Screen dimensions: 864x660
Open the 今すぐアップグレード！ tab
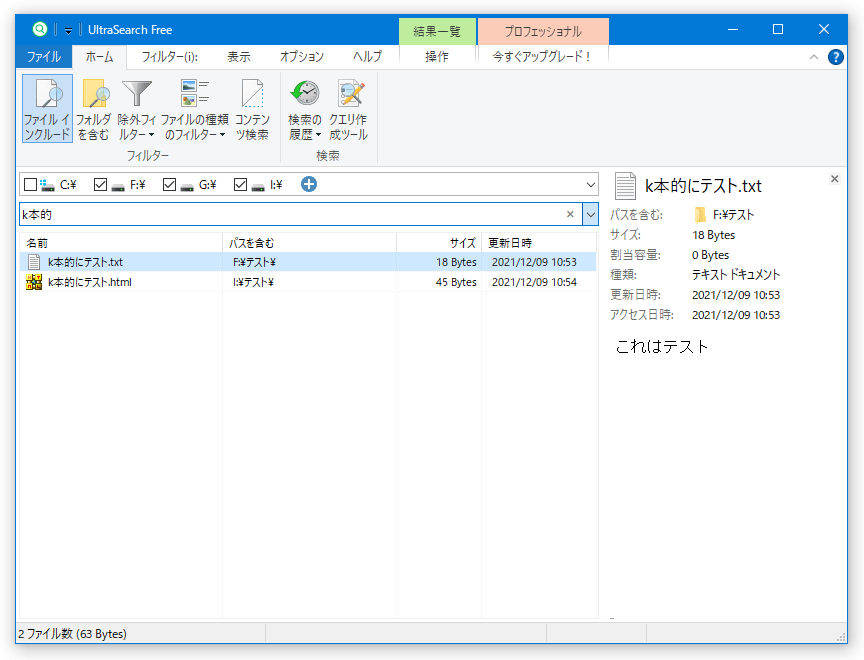pos(542,57)
